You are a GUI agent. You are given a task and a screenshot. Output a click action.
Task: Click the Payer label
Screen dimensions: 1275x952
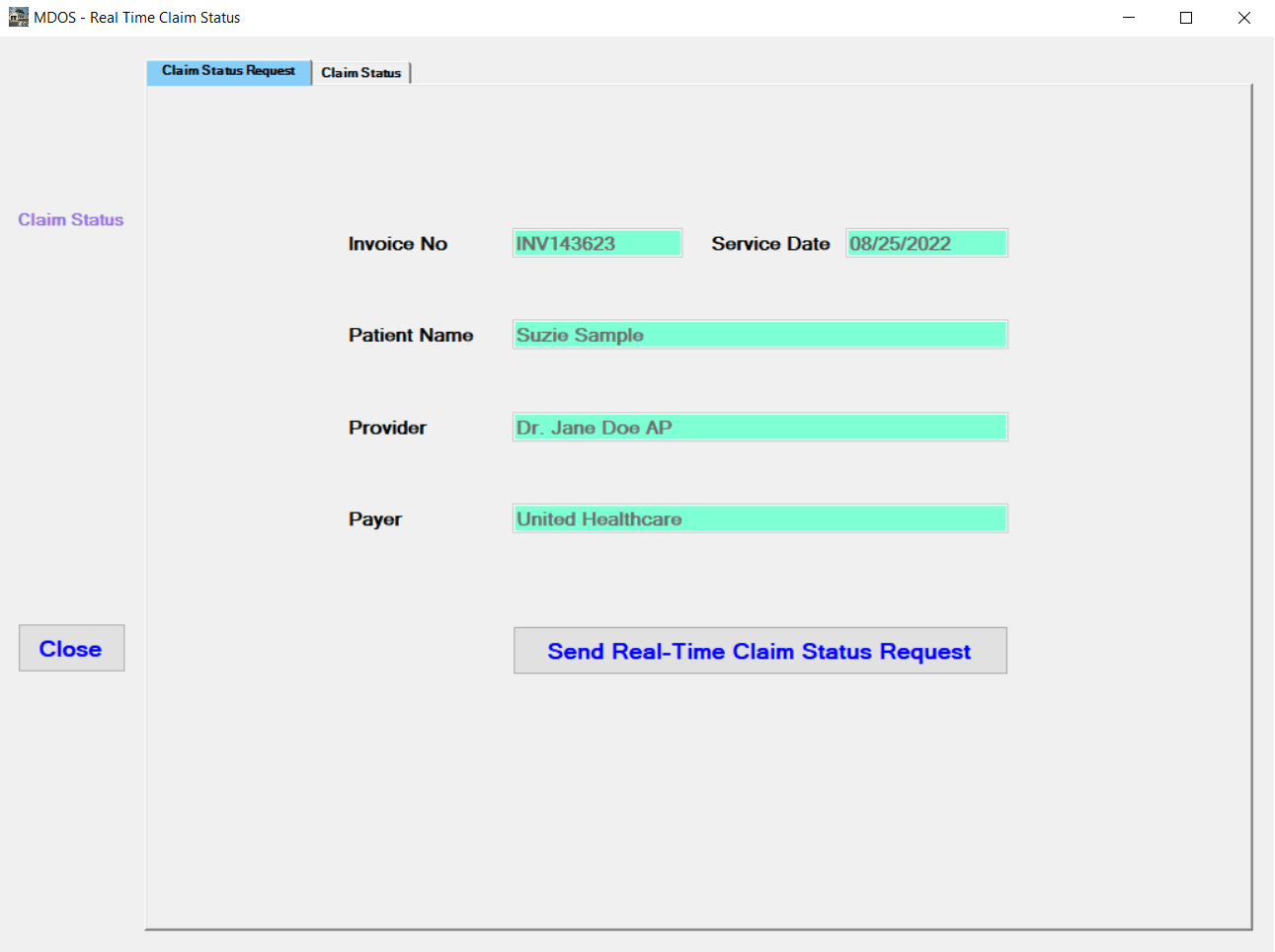point(374,518)
